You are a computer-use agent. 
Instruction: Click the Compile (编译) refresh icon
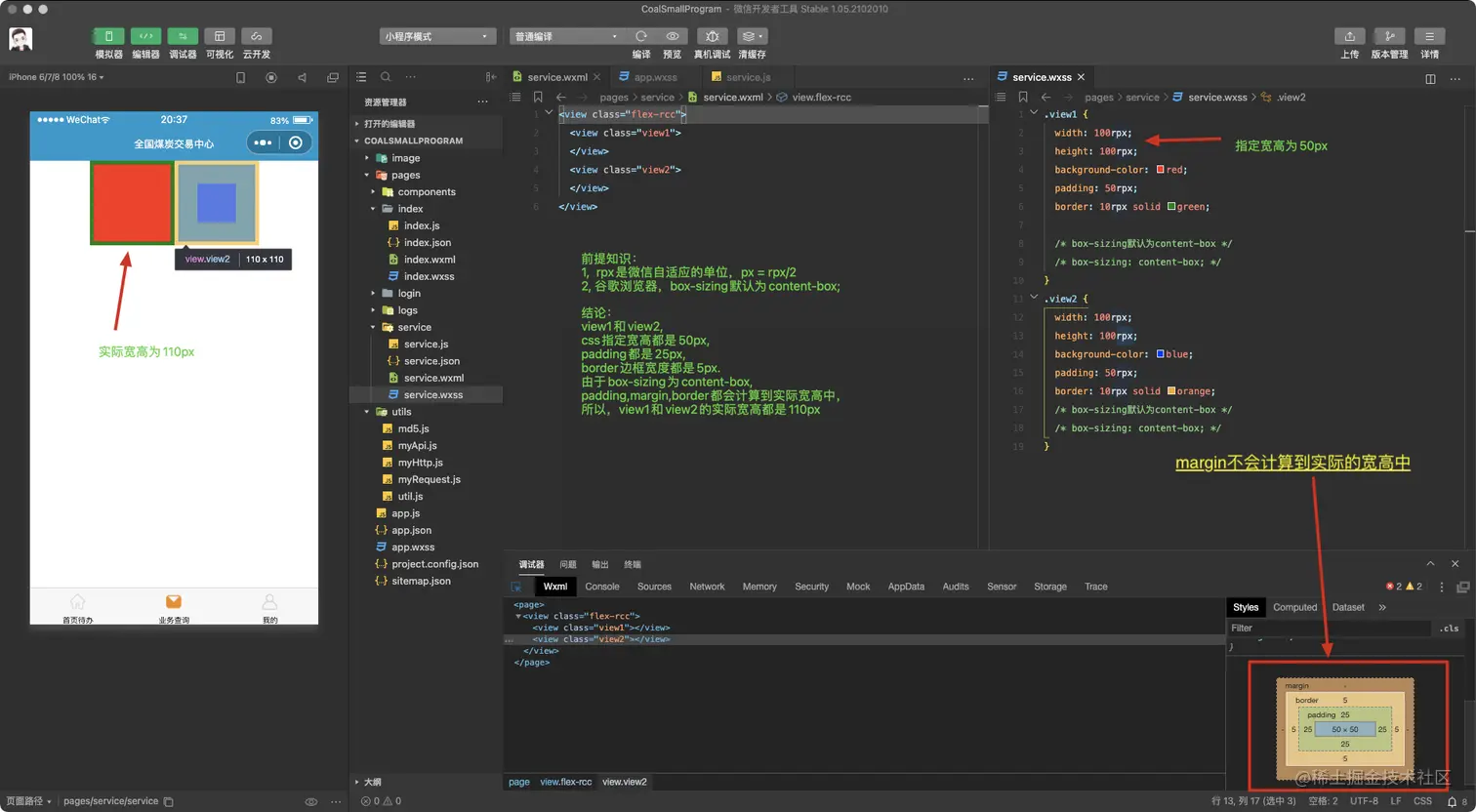(x=641, y=36)
